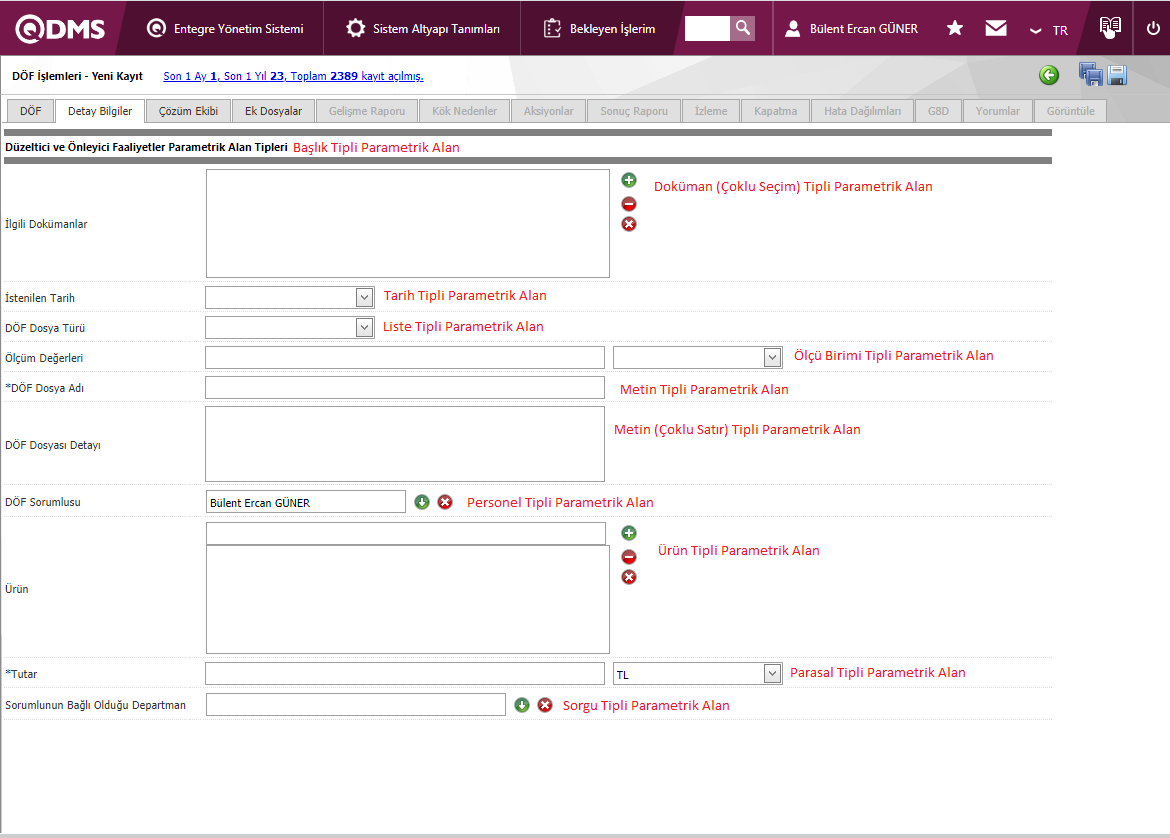This screenshot has height=838, width=1170.
Task: Open the G8D tab
Action: click(938, 111)
